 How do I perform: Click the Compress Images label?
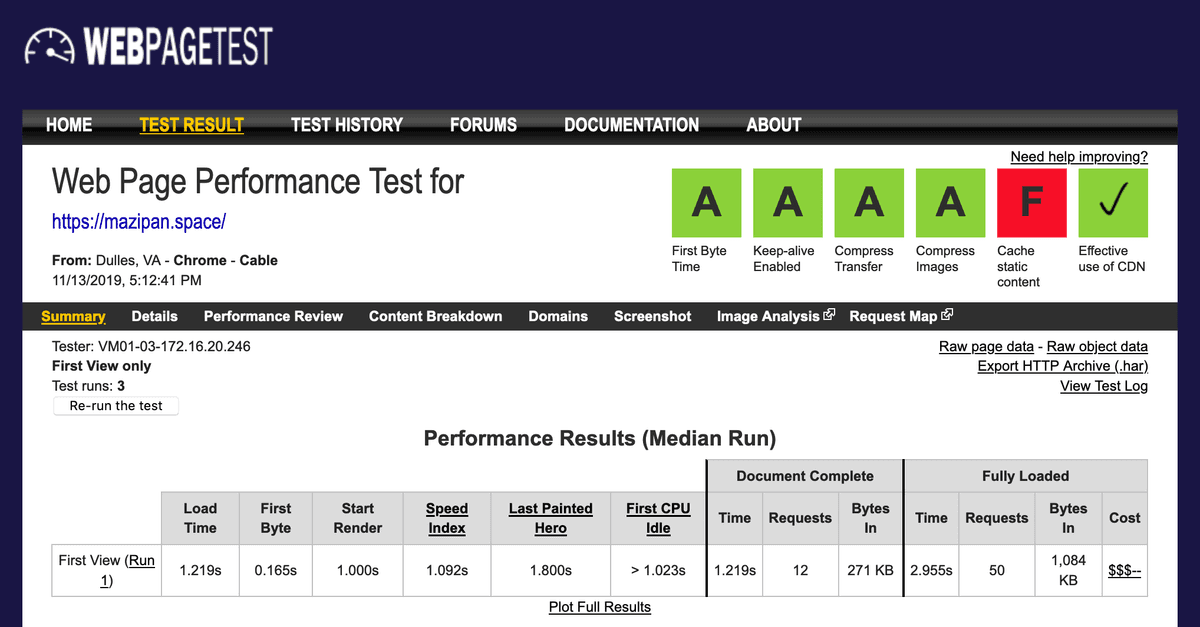[945, 259]
